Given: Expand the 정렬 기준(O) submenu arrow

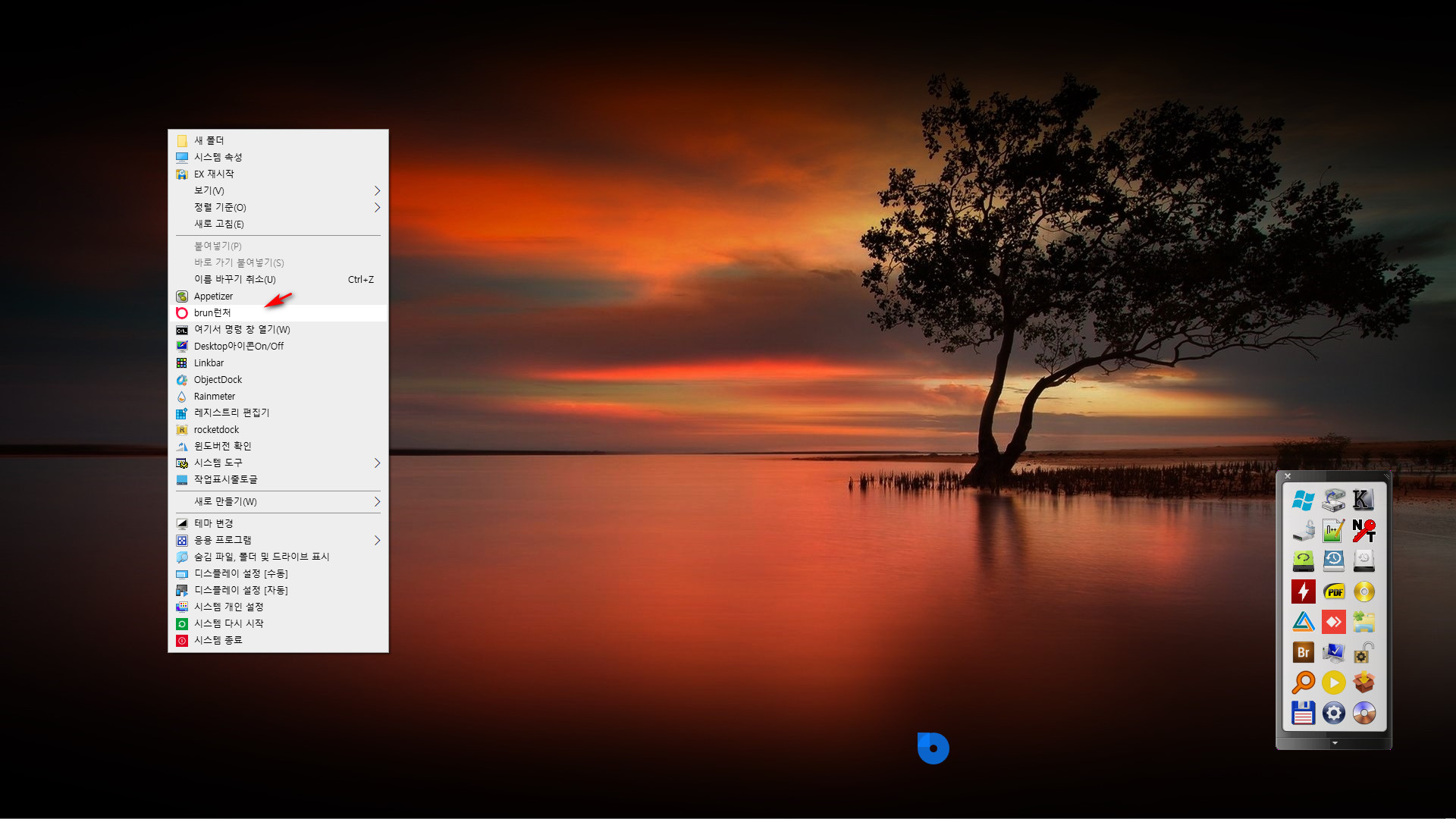Looking at the screenshot, I should tap(377, 207).
